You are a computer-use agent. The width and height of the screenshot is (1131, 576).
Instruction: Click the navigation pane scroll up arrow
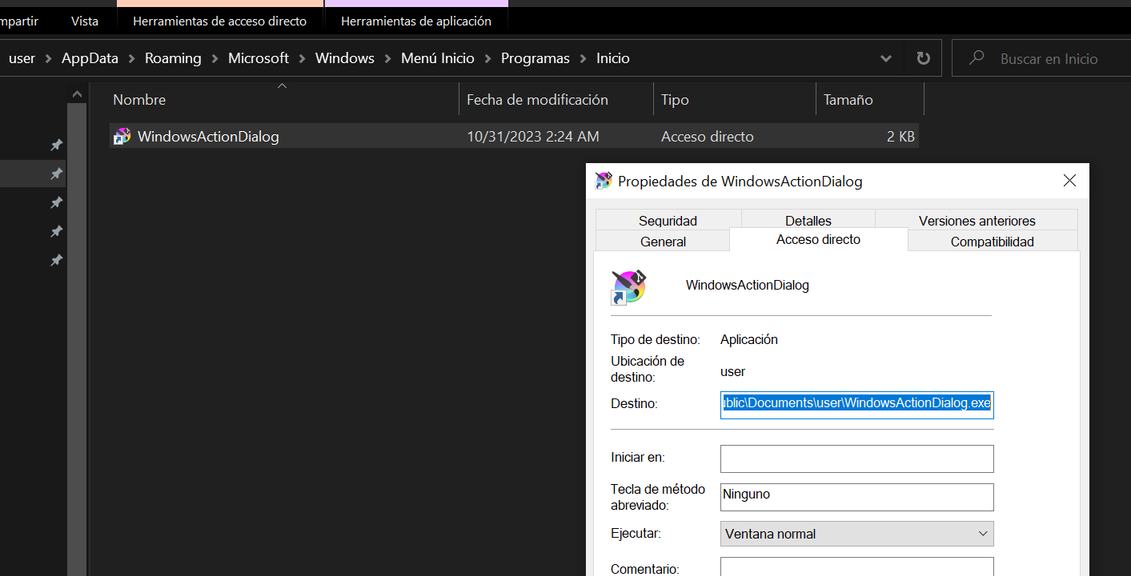76,94
